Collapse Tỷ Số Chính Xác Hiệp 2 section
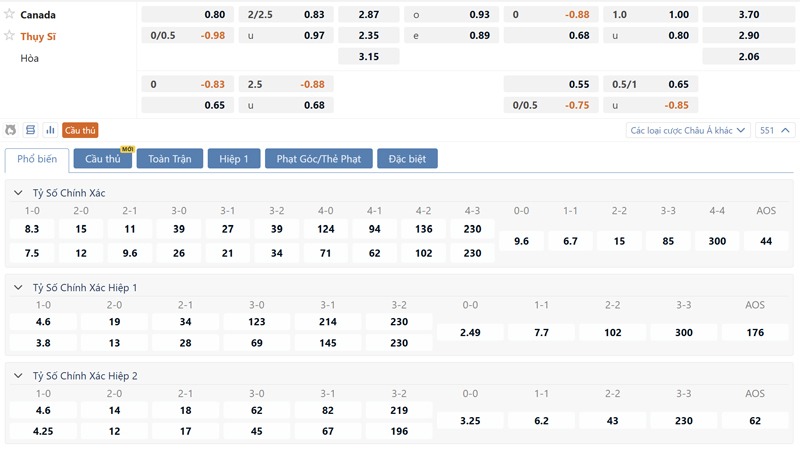 [x=18, y=376]
